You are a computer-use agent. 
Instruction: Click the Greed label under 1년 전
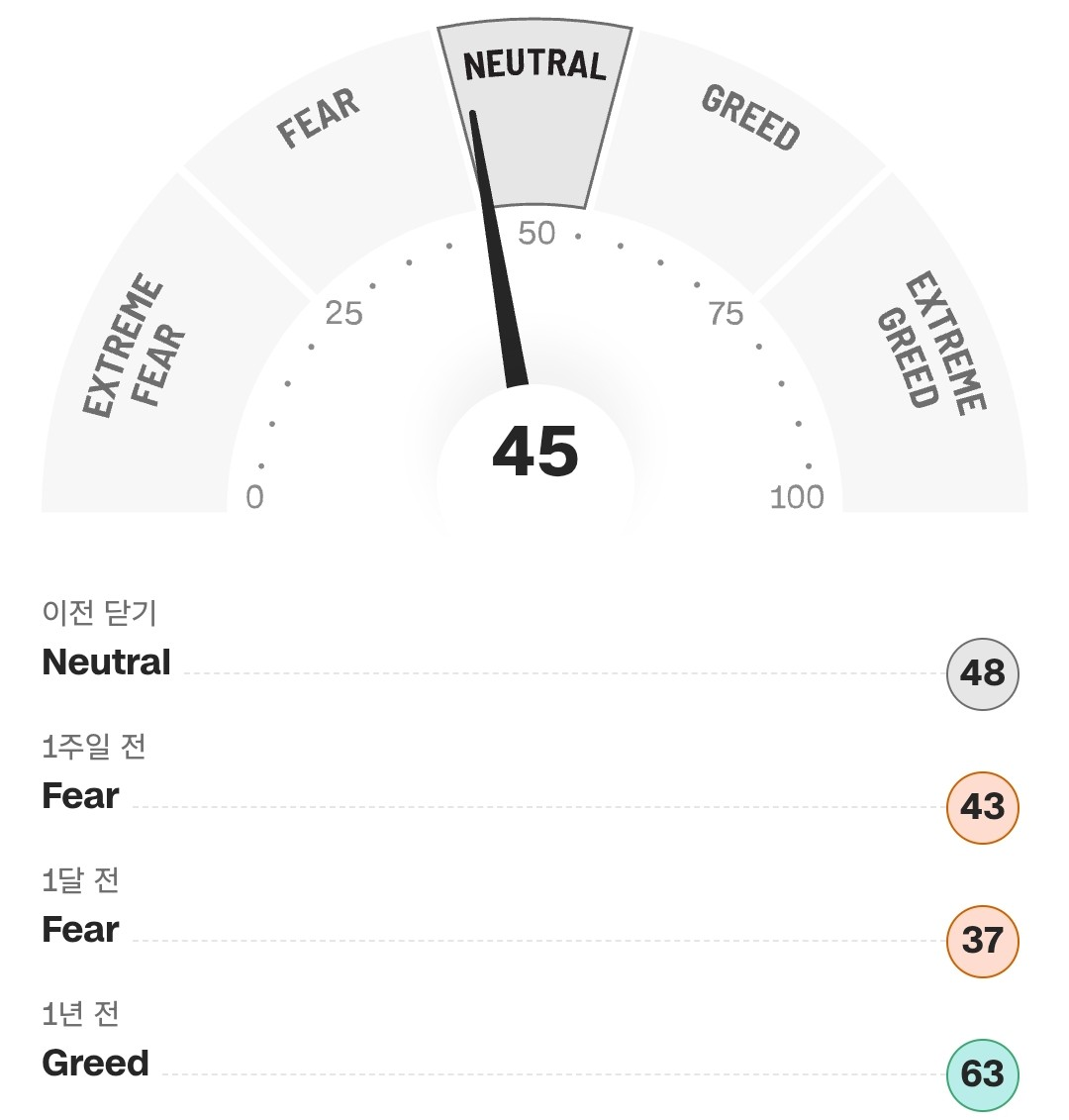point(96,1063)
